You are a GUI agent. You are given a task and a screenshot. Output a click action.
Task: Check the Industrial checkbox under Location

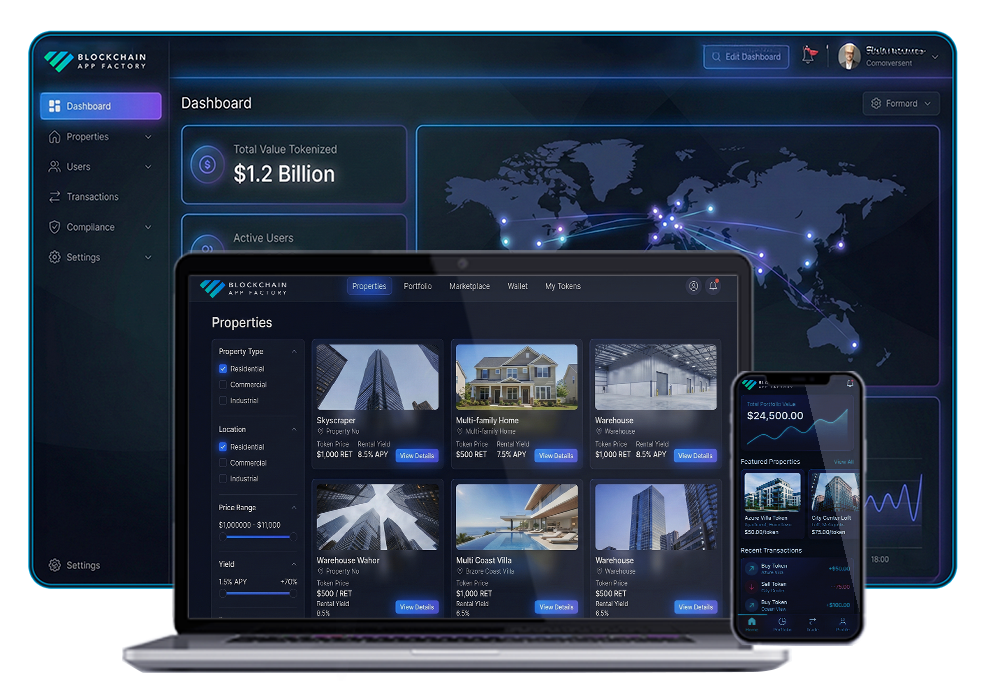[223, 477]
